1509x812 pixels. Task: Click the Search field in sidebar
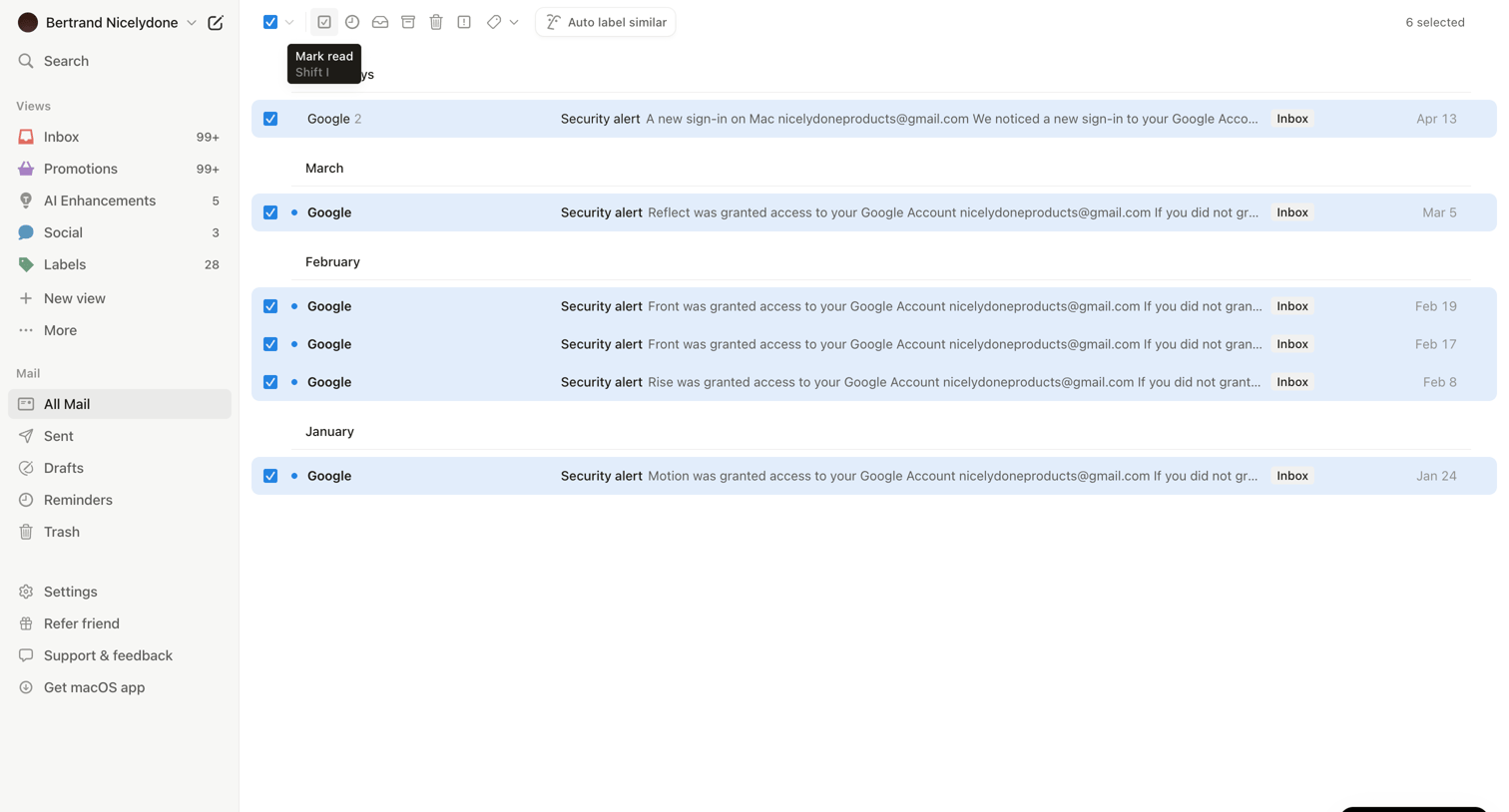click(120, 61)
